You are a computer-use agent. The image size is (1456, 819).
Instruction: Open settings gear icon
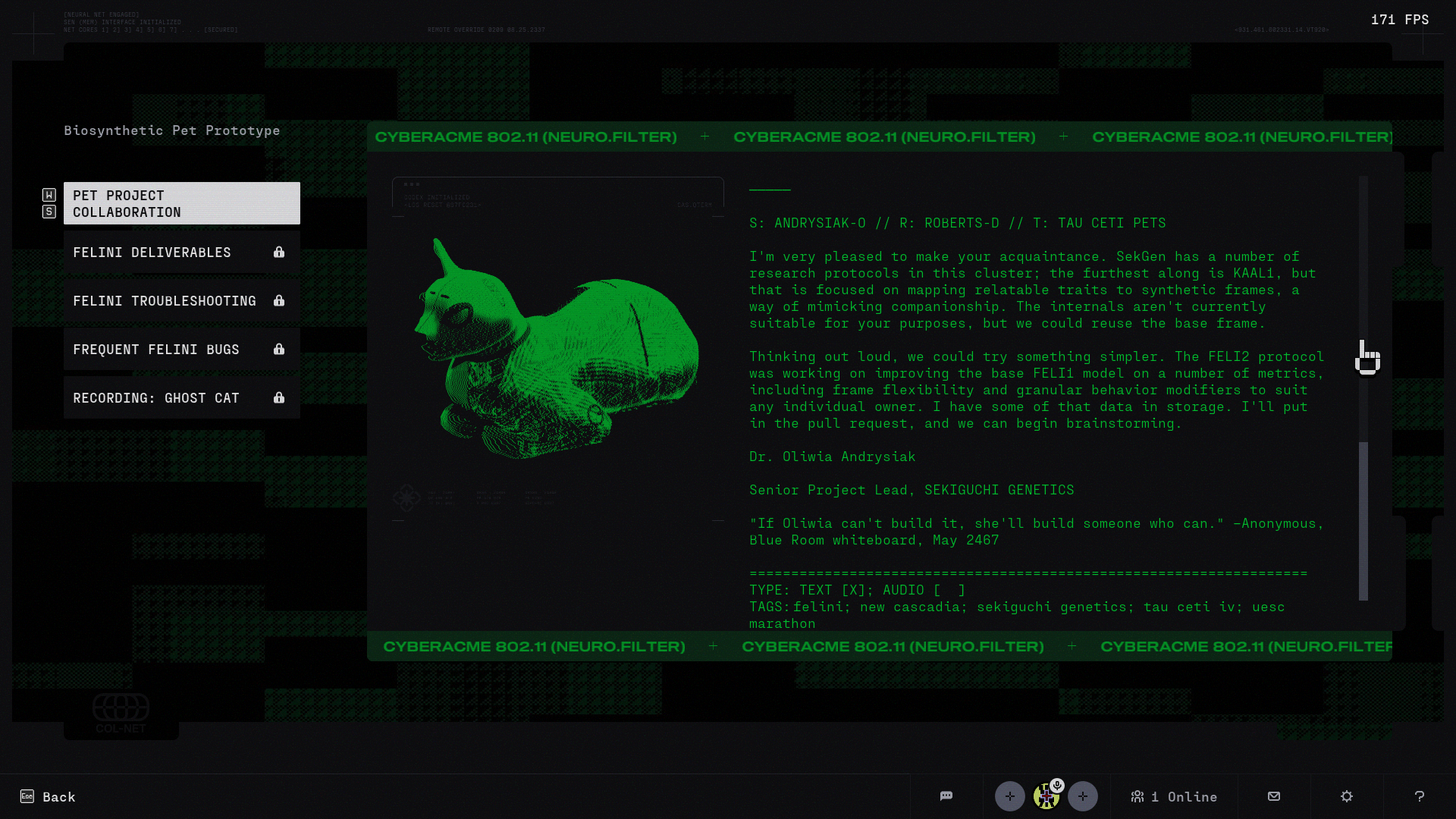click(x=1347, y=796)
